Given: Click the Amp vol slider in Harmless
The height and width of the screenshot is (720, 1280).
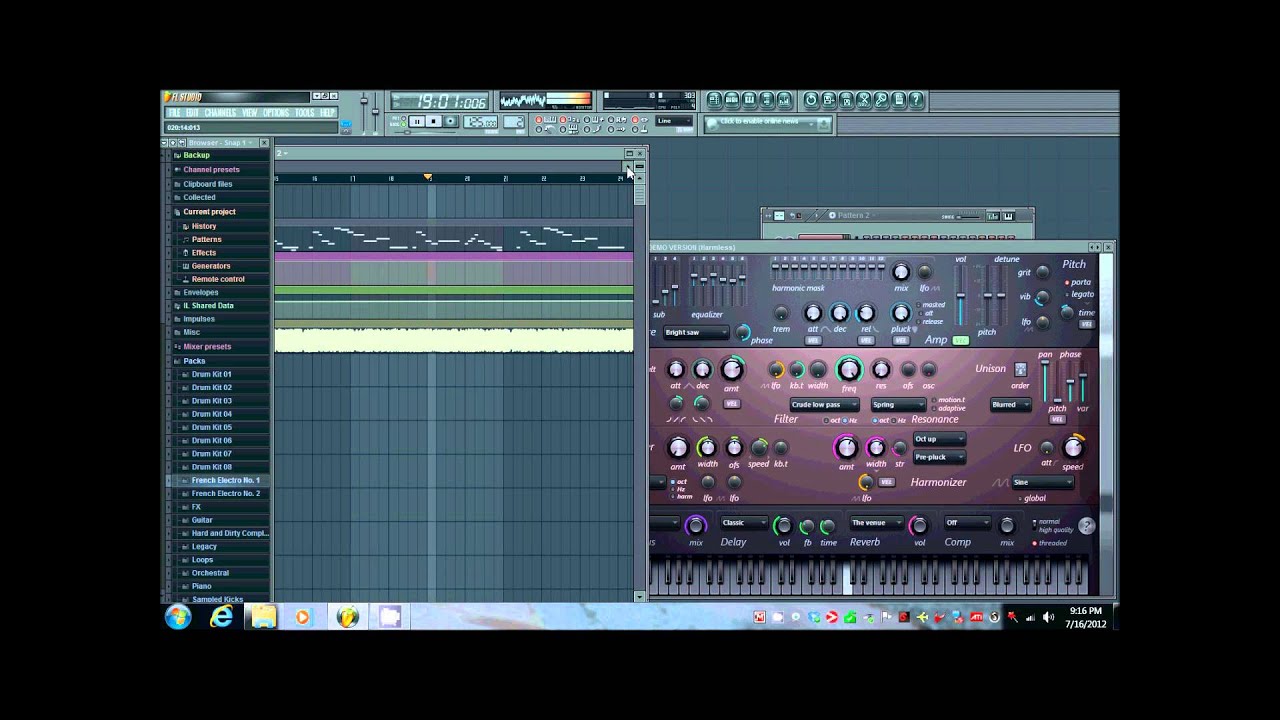Looking at the screenshot, I should pos(961,295).
